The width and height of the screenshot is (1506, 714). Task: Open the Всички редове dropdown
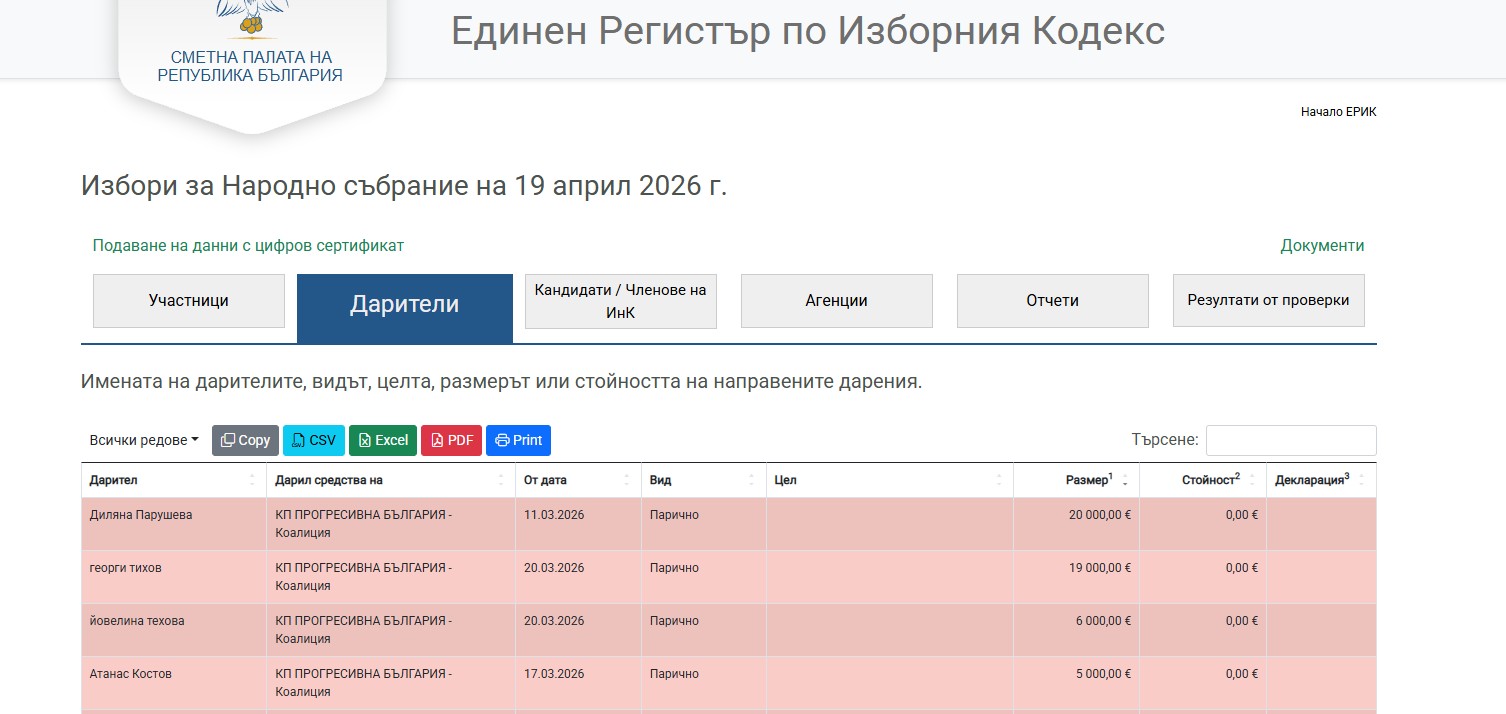(144, 440)
